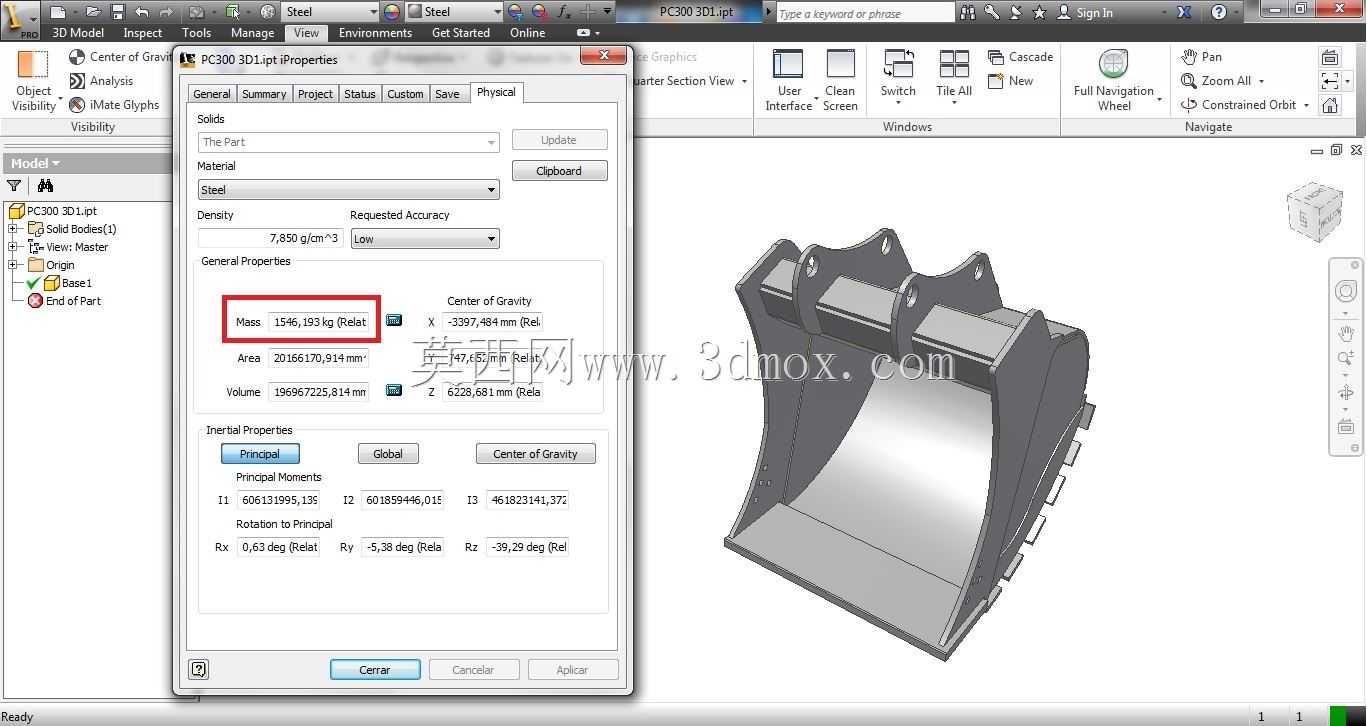Image resolution: width=1367 pixels, height=726 pixels.
Task: Select the Pan tool in the ribbon
Action: [x=1201, y=57]
